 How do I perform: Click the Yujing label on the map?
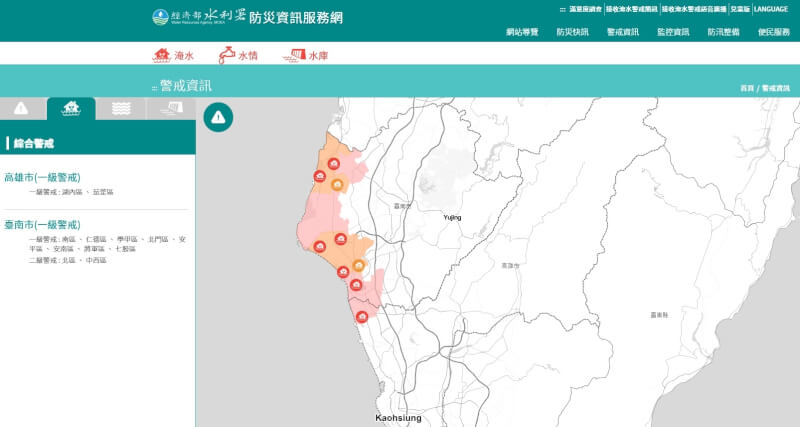tap(452, 218)
